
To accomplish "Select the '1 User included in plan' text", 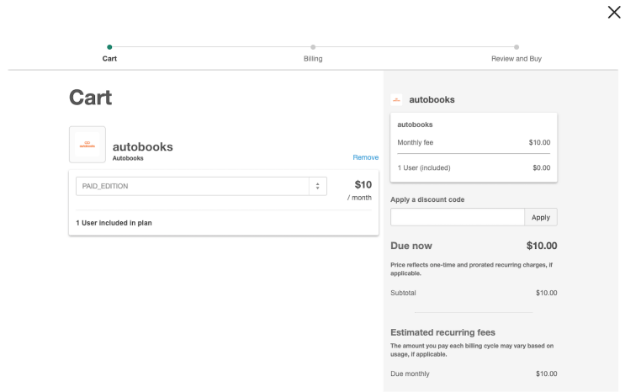I will [114, 223].
